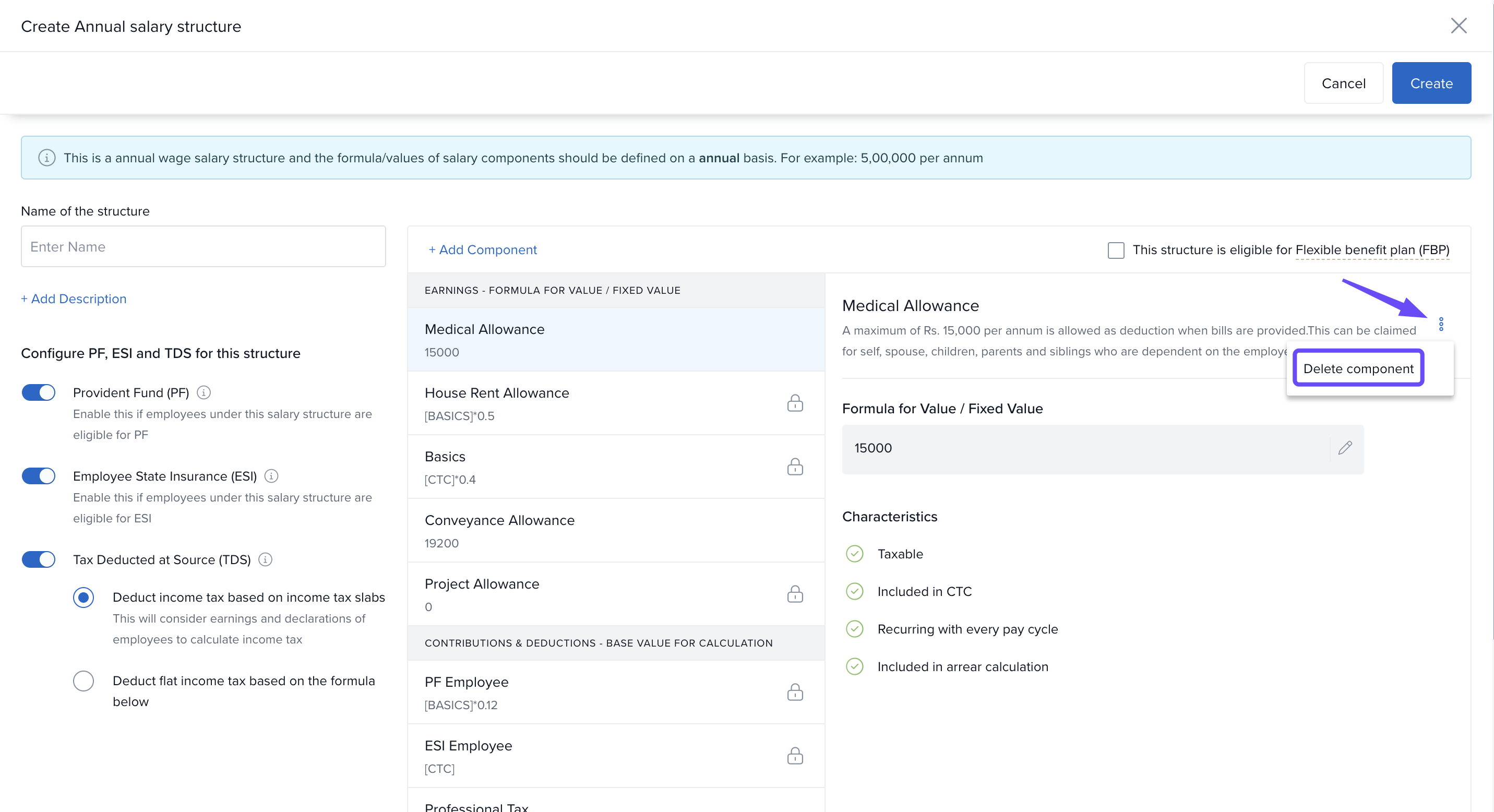1494x812 pixels.
Task: Click the three-dot menu for Medical Allowance
Action: 1441,324
